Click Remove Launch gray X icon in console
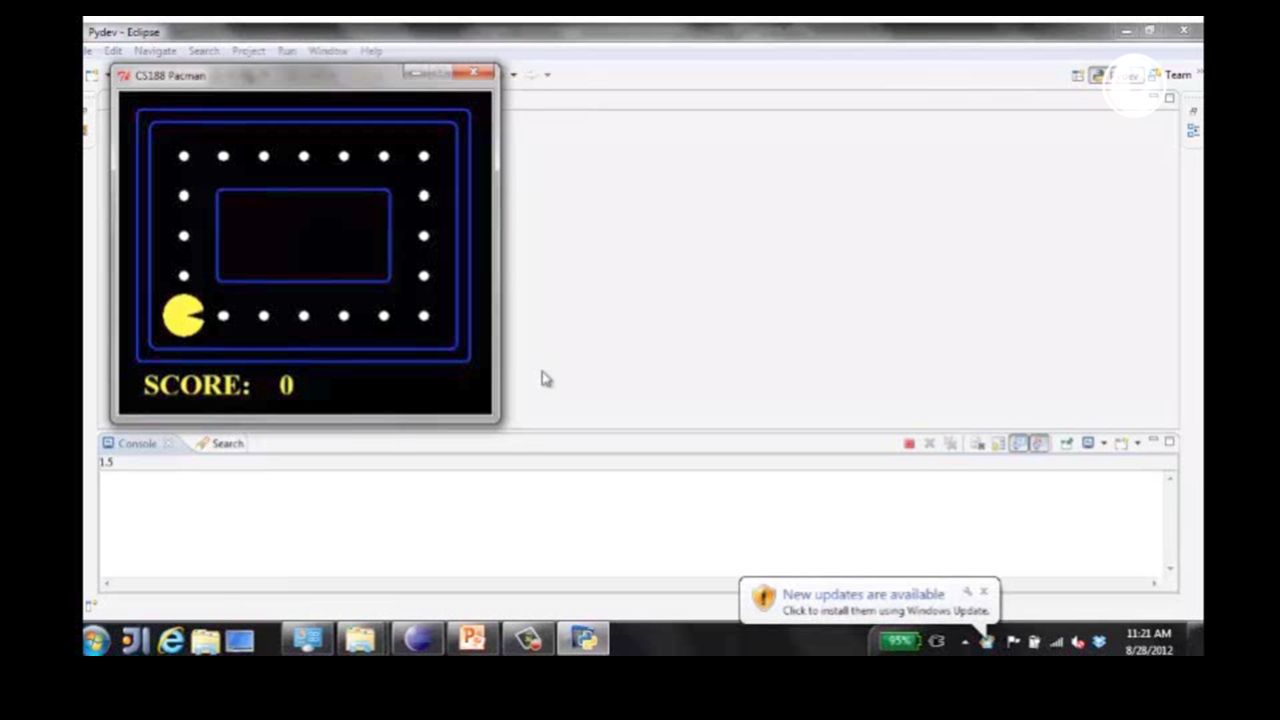The image size is (1280, 720). coord(929,443)
